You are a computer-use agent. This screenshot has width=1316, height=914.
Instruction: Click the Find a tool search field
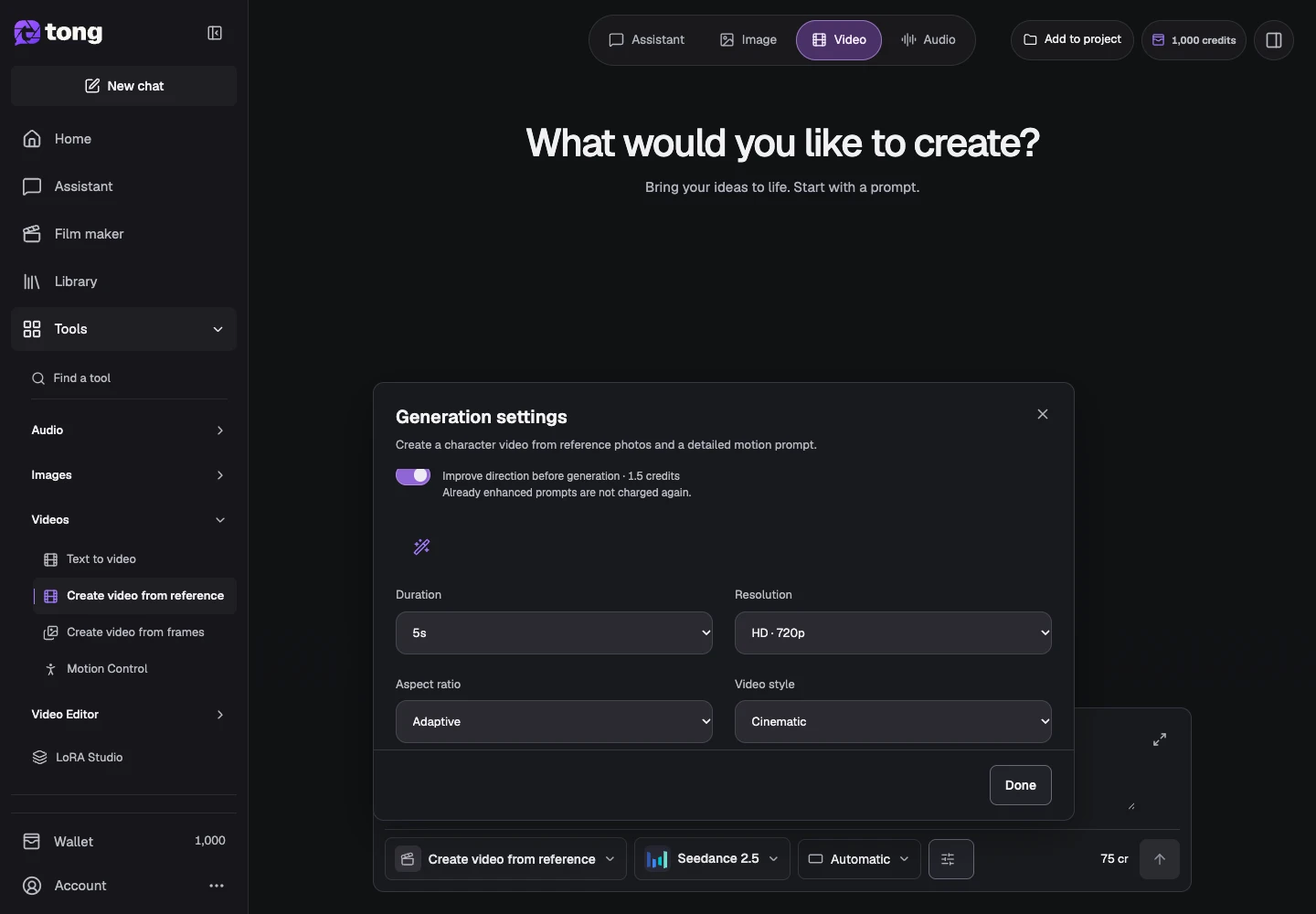[x=129, y=378]
